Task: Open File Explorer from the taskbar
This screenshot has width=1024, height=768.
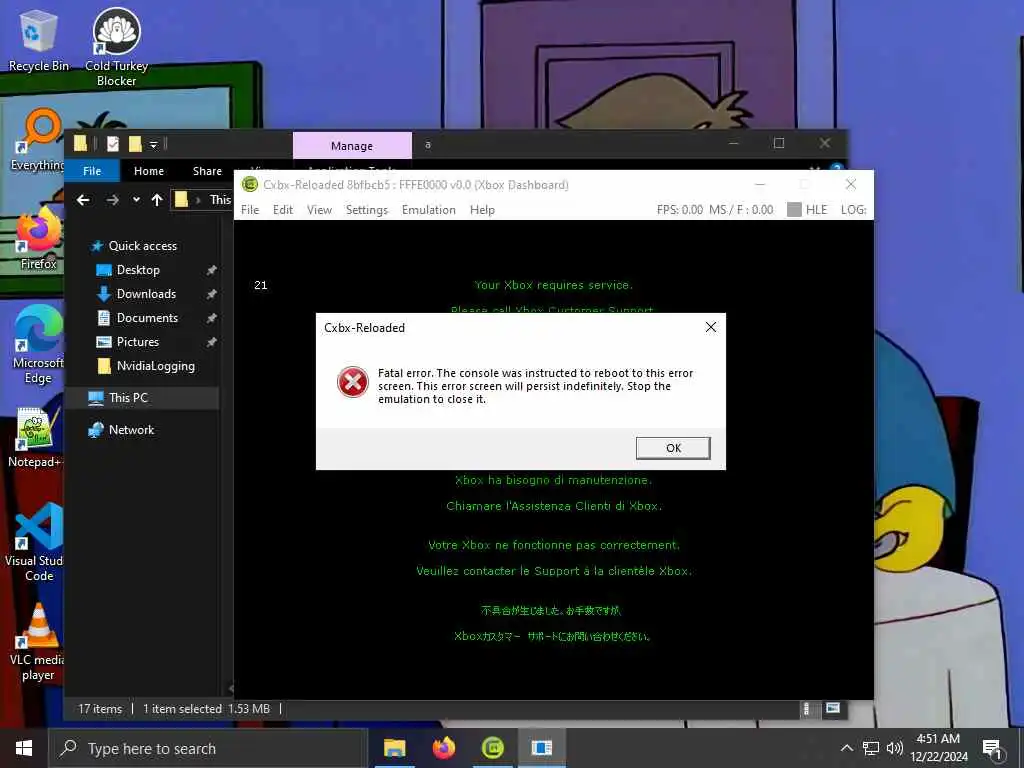Action: (x=394, y=748)
